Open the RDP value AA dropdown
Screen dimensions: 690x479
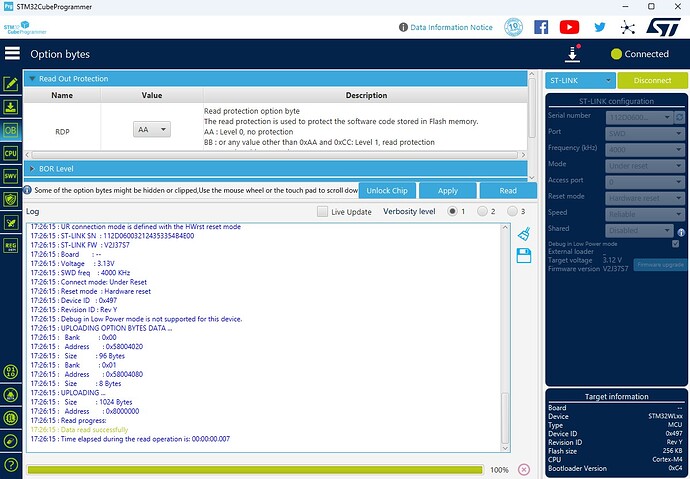click(152, 129)
